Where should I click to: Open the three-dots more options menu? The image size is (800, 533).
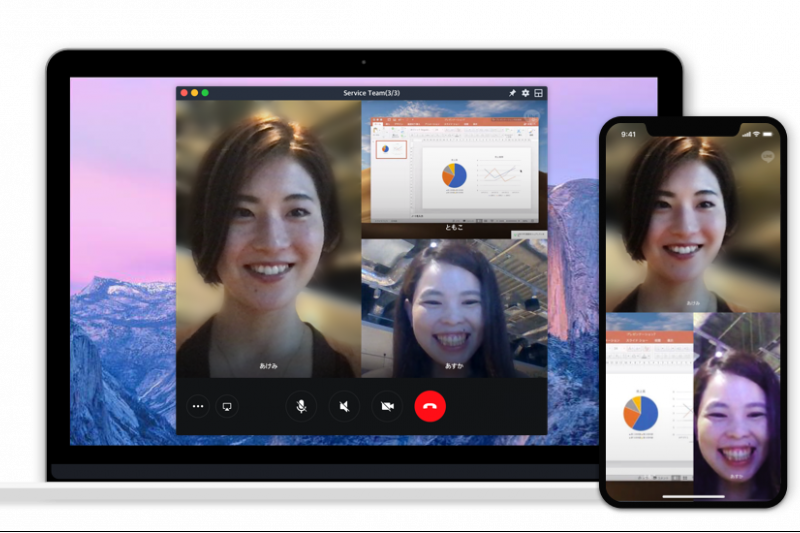[198, 407]
